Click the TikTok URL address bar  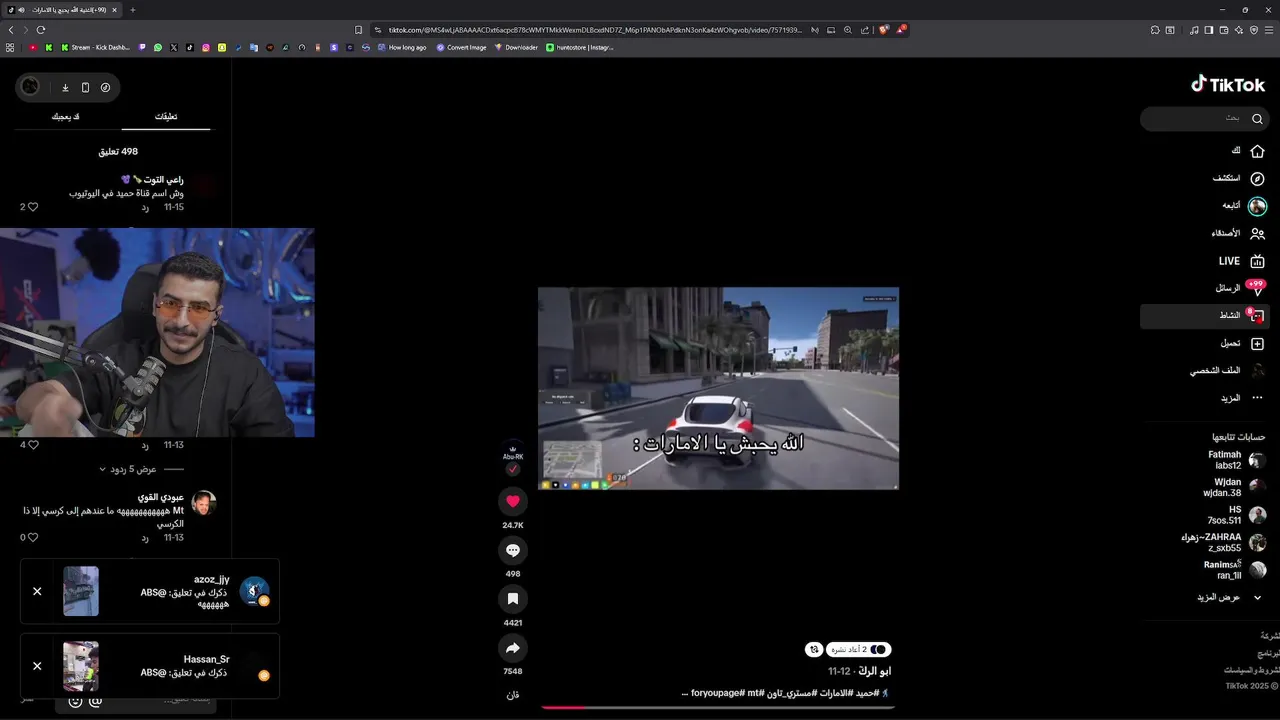coord(594,30)
